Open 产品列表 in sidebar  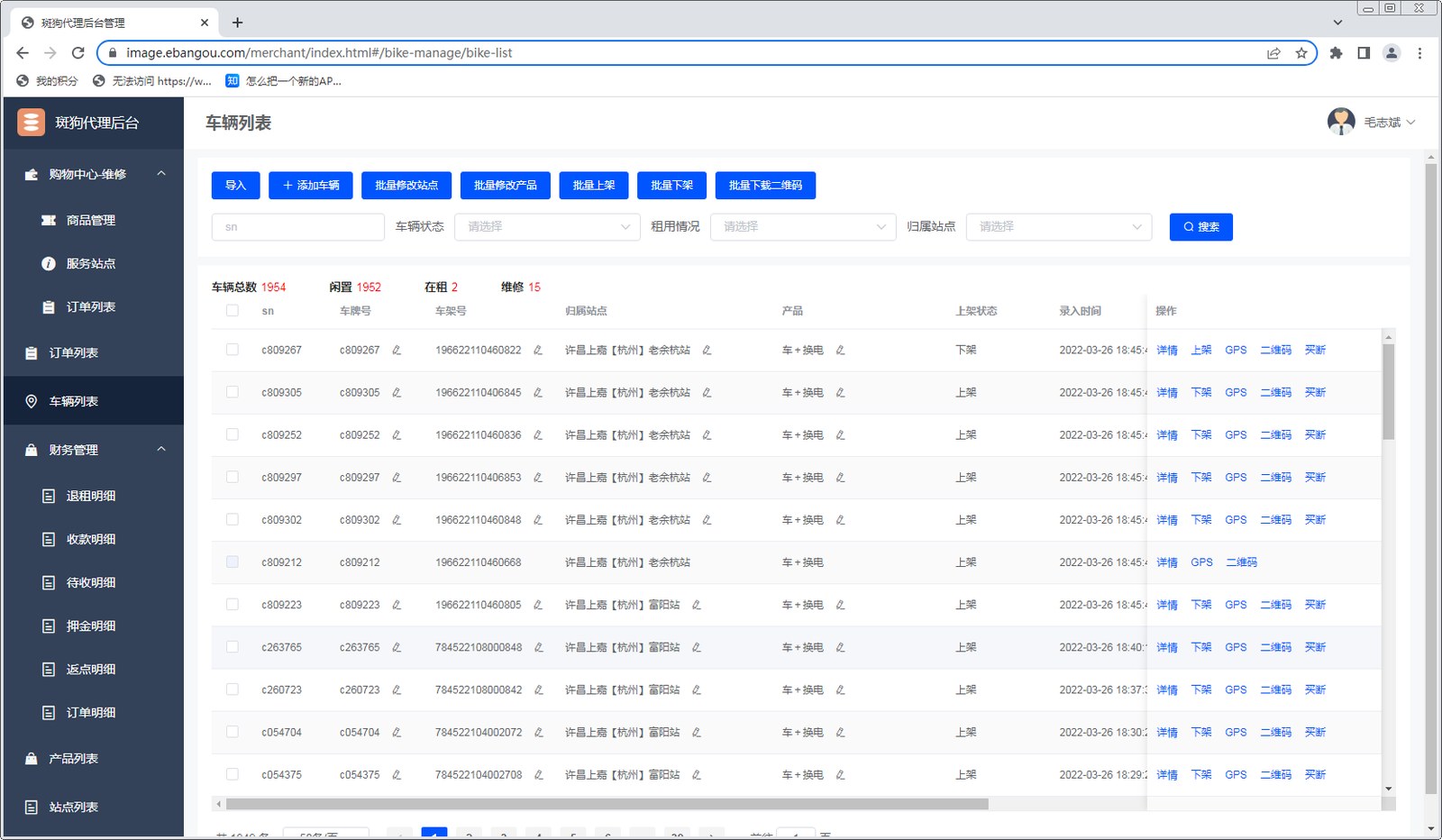tap(74, 759)
